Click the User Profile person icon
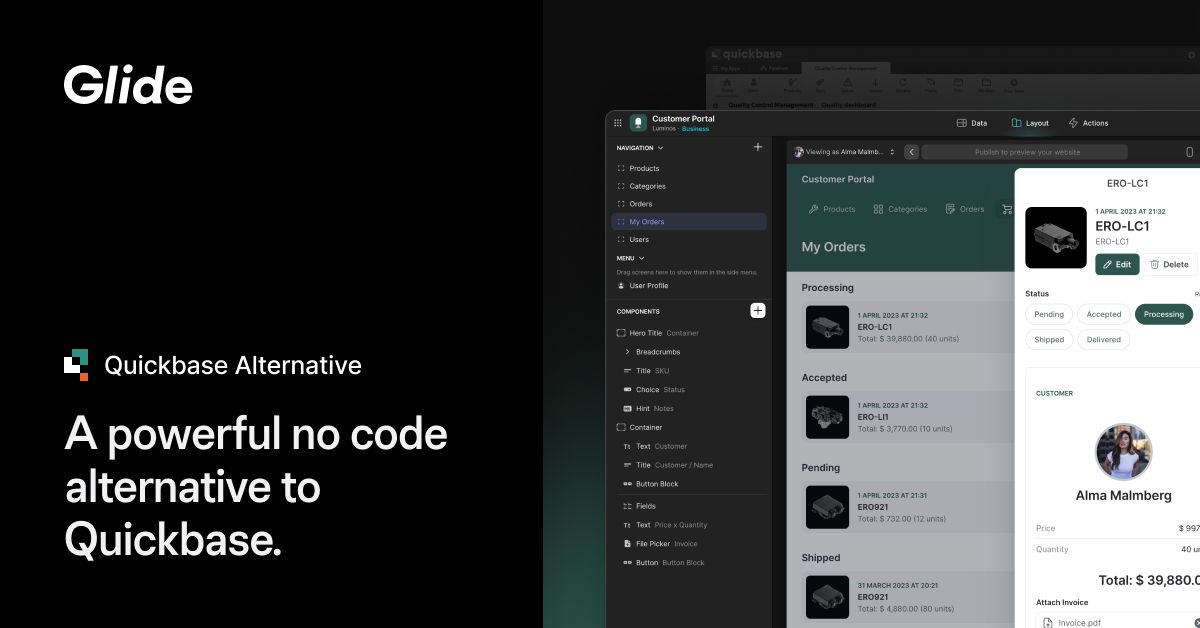The width and height of the screenshot is (1200, 628). click(x=621, y=286)
